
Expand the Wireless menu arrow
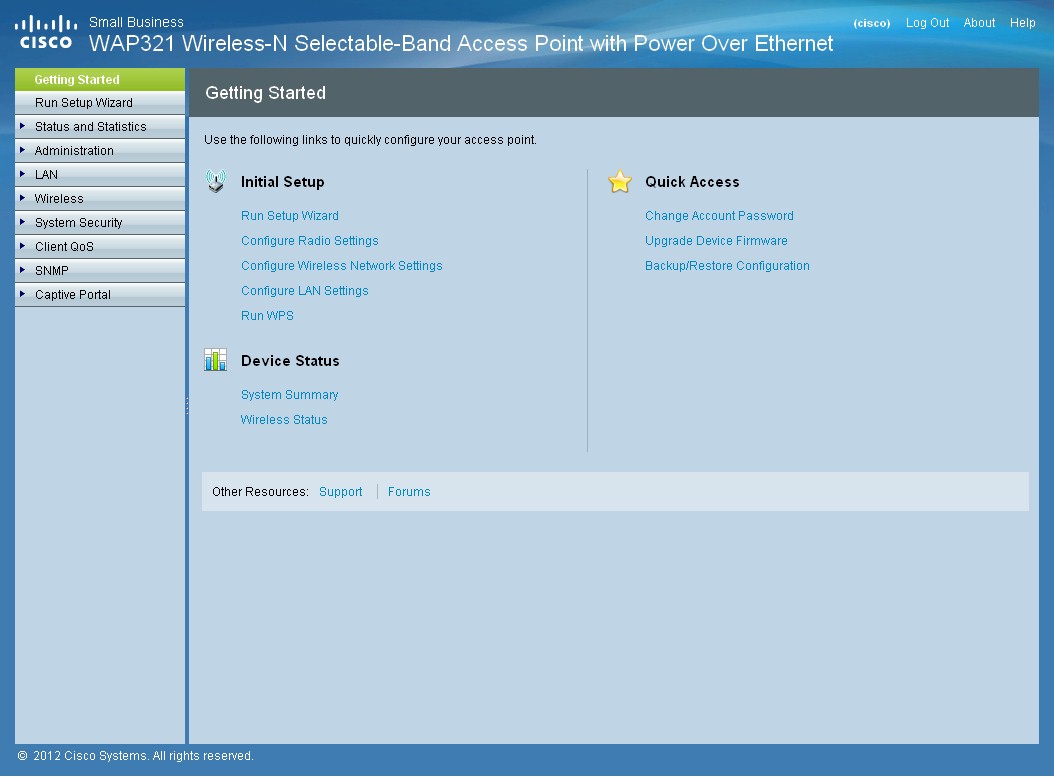tap(23, 198)
